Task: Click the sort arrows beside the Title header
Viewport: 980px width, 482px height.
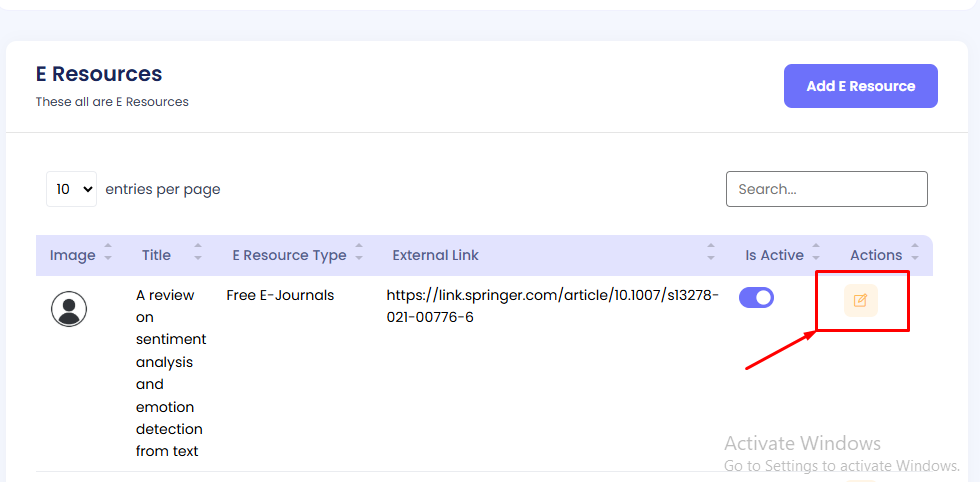Action: click(198, 255)
